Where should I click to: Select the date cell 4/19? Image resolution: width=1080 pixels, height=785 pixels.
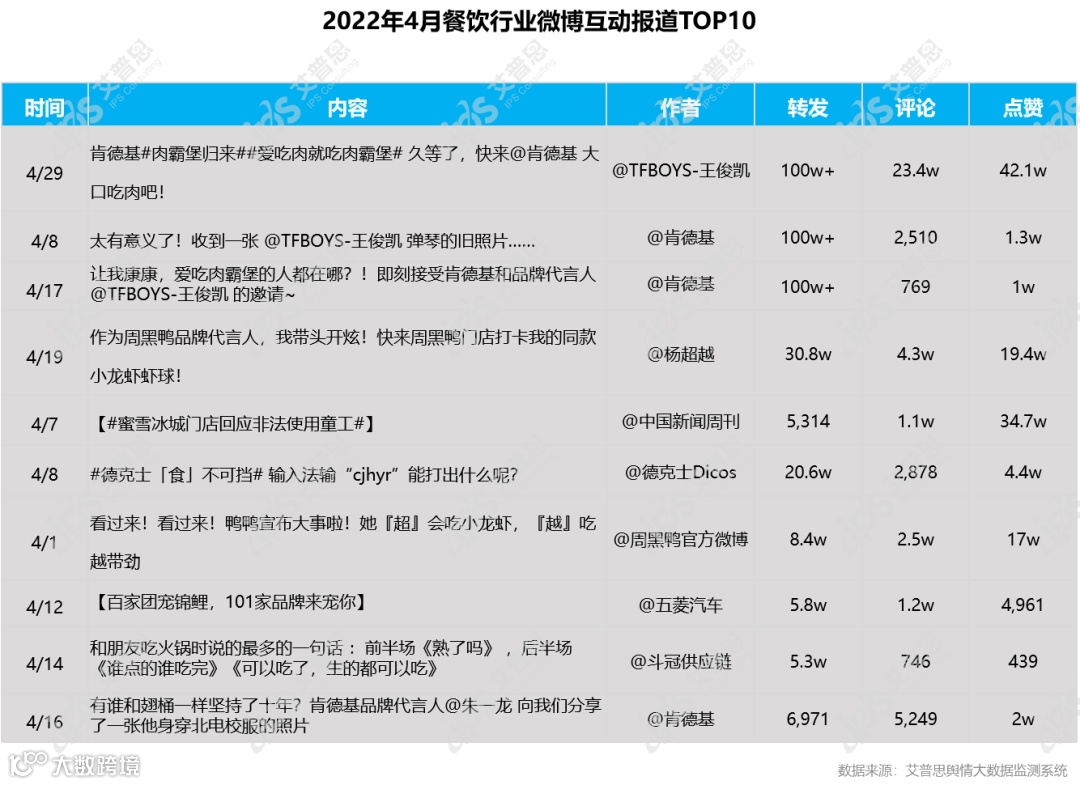(45, 357)
